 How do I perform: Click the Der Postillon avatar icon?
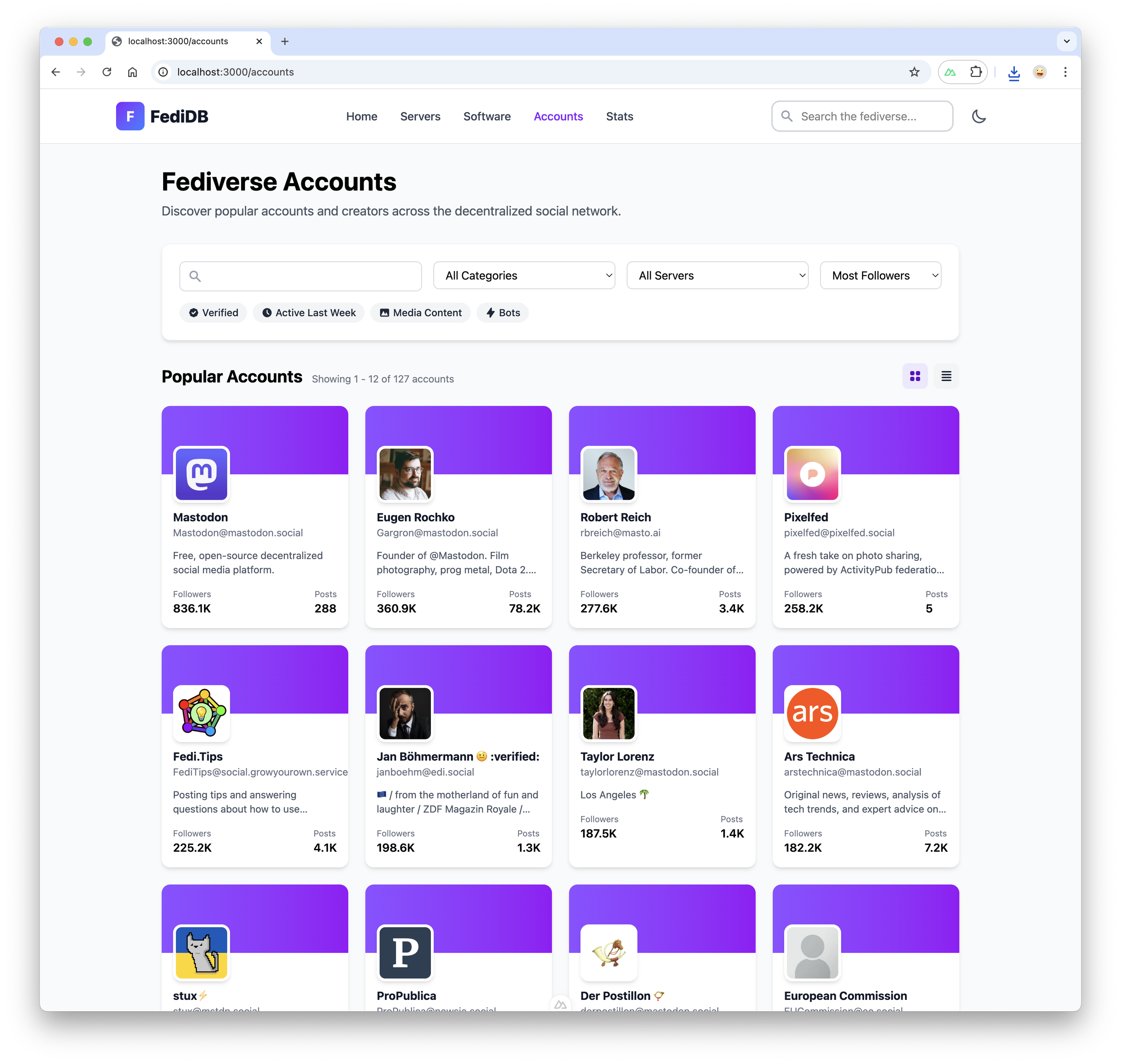[x=609, y=952]
